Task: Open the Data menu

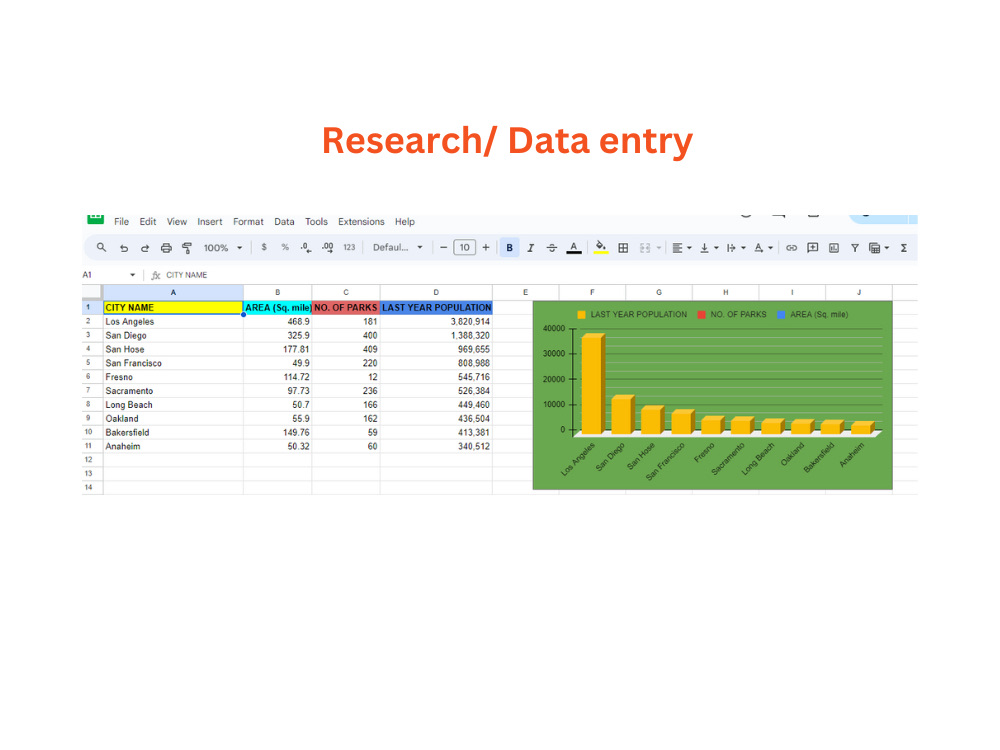Action: coord(284,221)
